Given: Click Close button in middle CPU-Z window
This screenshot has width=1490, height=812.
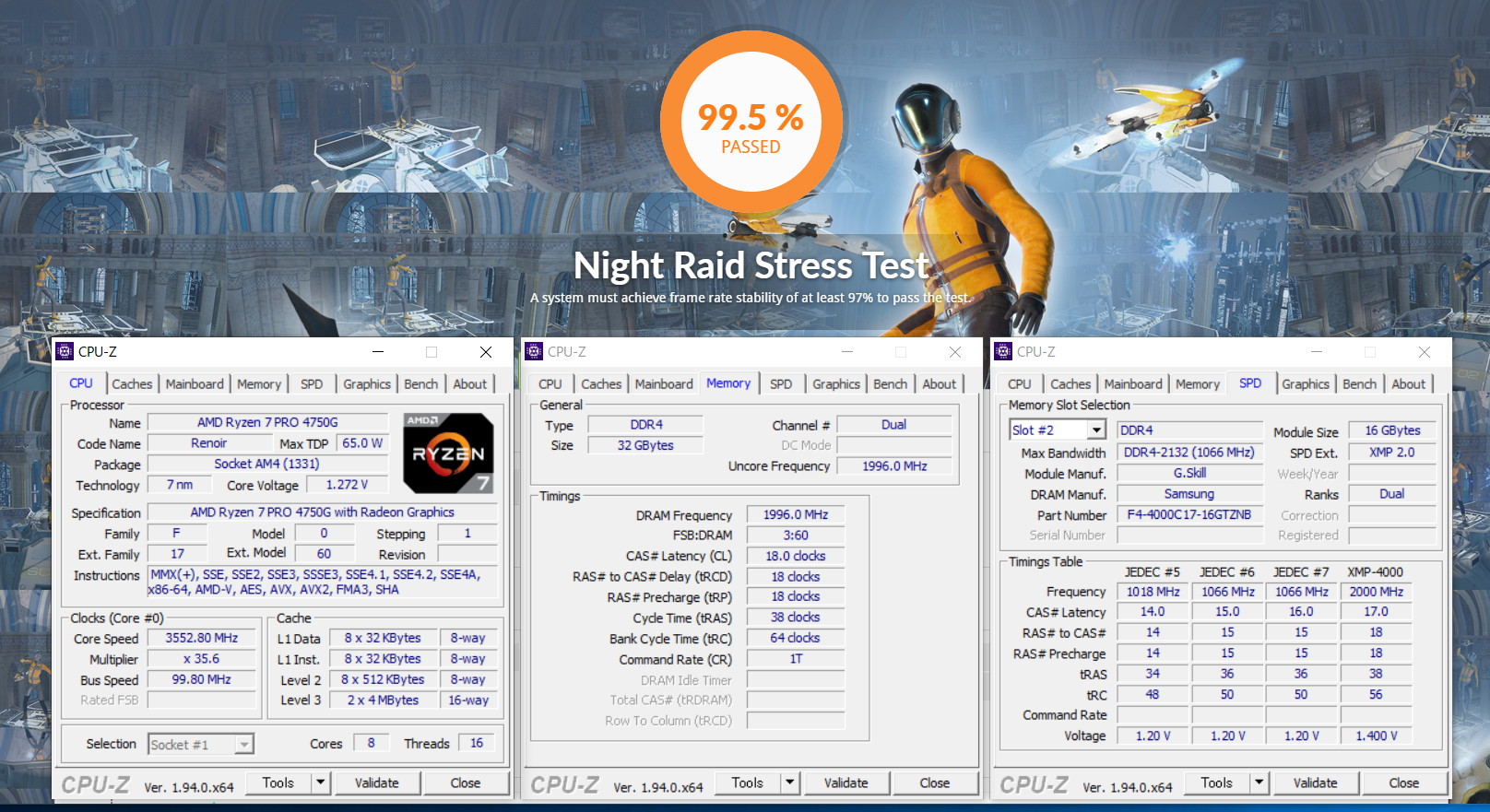Looking at the screenshot, I should 935,783.
